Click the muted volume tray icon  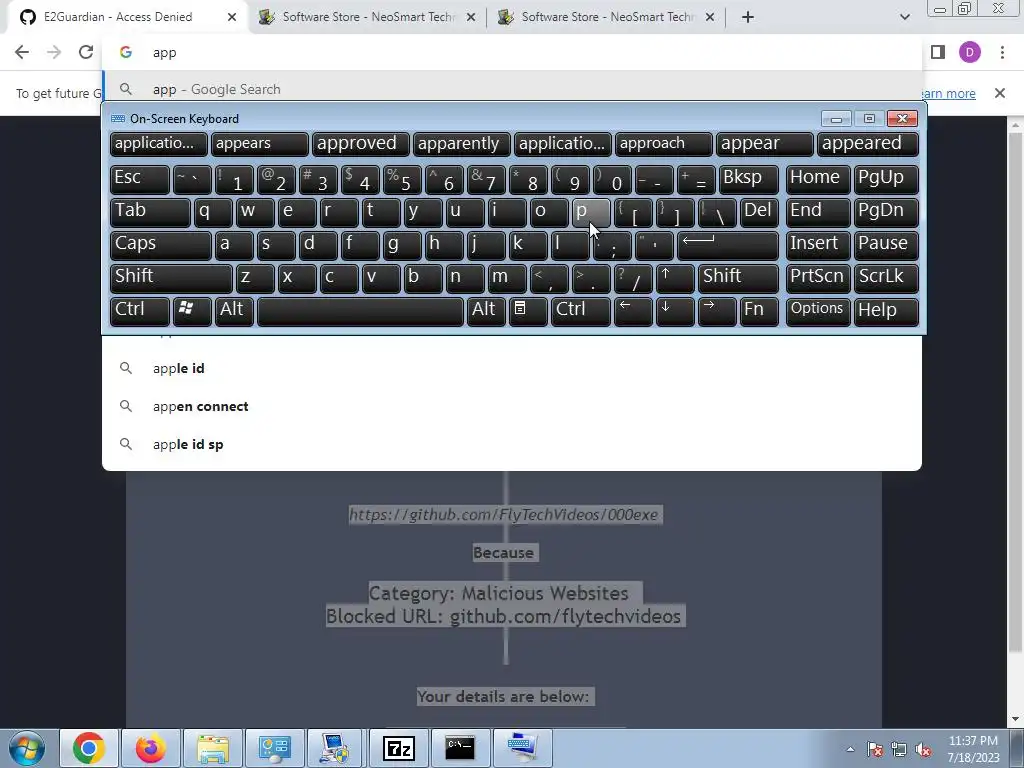point(923,750)
